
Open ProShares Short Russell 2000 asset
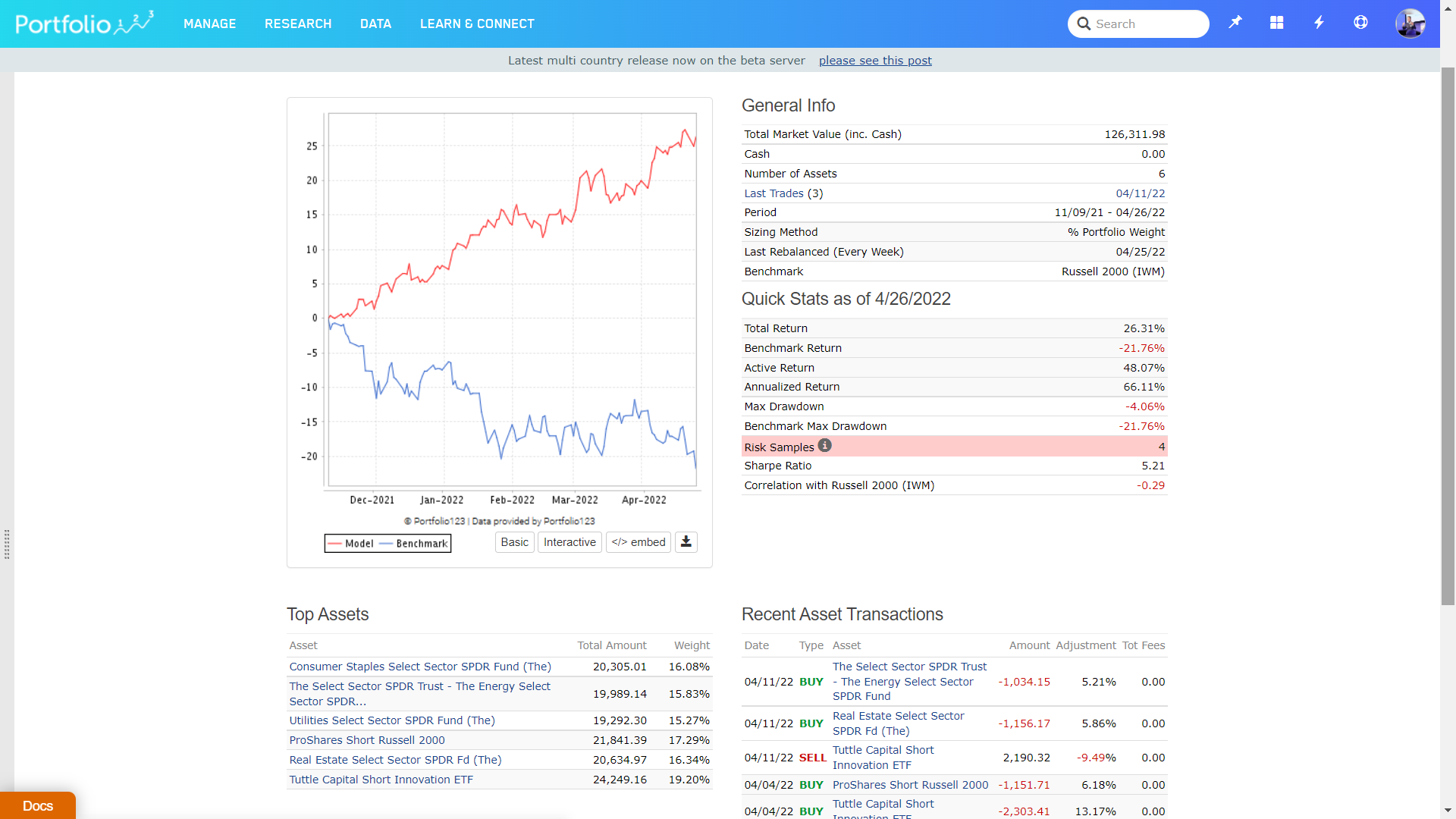tap(367, 740)
